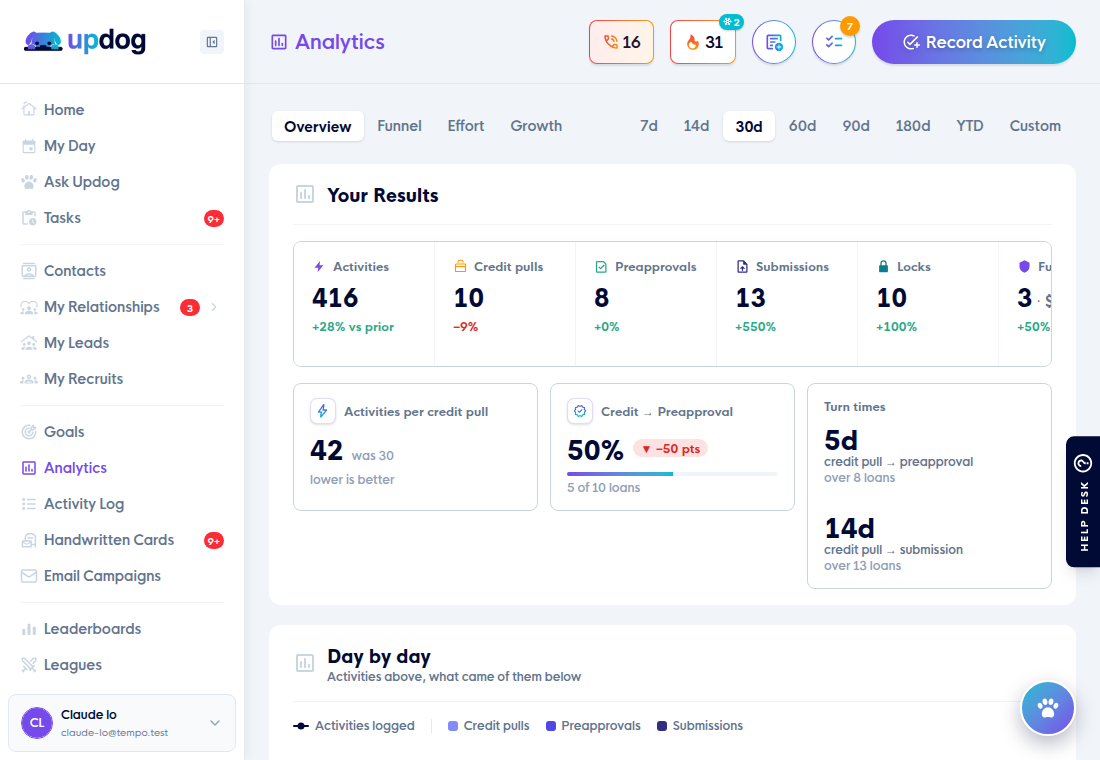Click the Contacts icon in sidebar

(x=29, y=271)
